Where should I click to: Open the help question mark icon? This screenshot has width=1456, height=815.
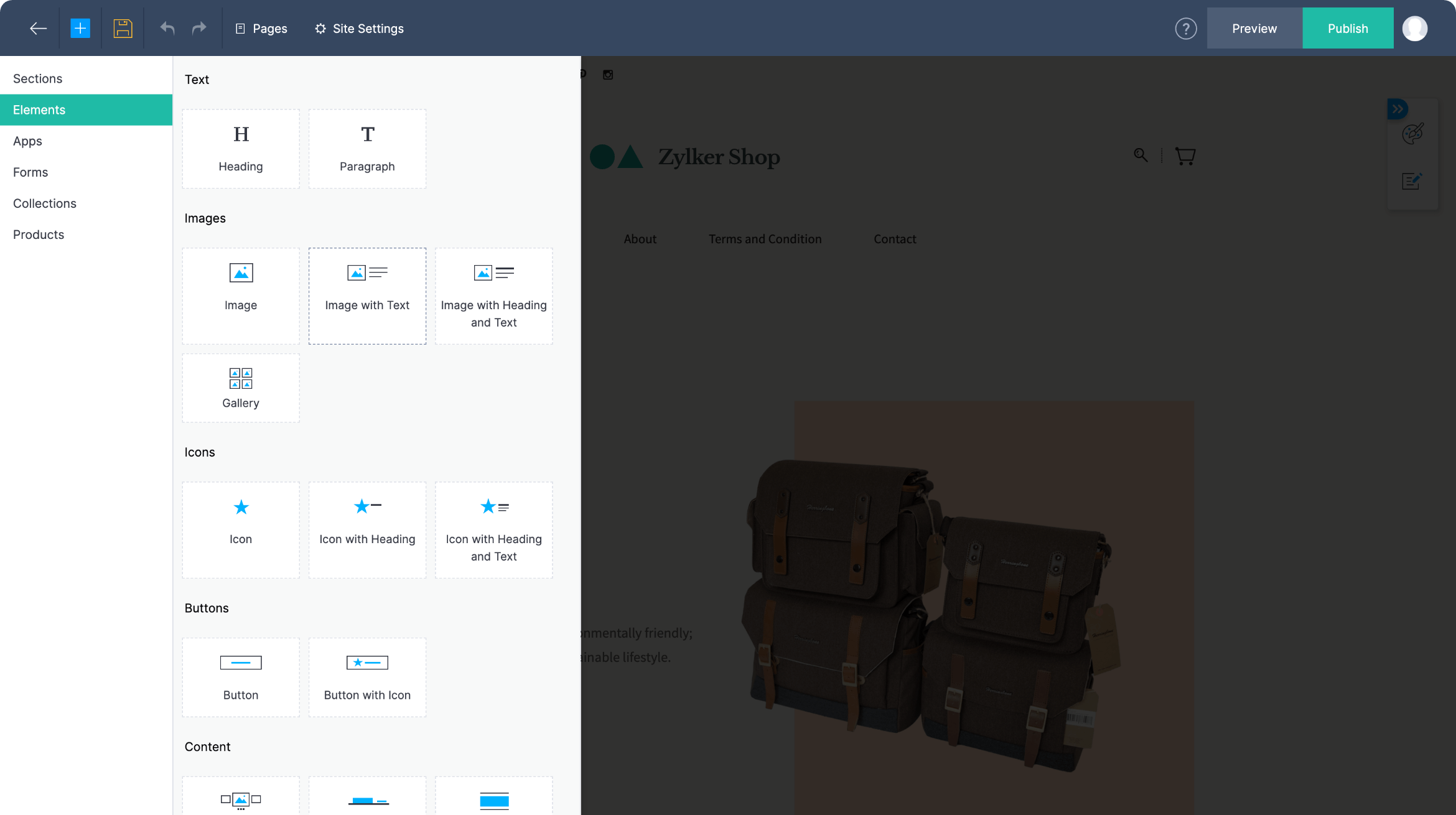(1185, 29)
